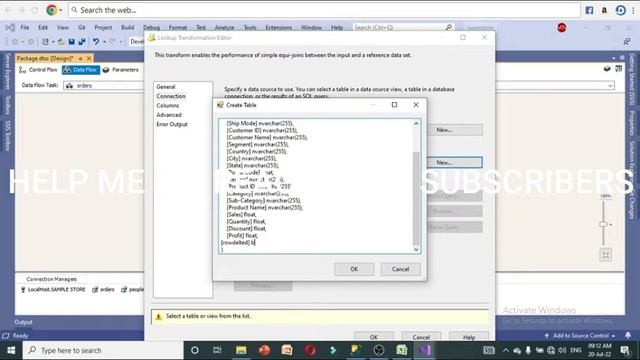Close the Package.dtsx design tab

pyautogui.click(x=89, y=58)
